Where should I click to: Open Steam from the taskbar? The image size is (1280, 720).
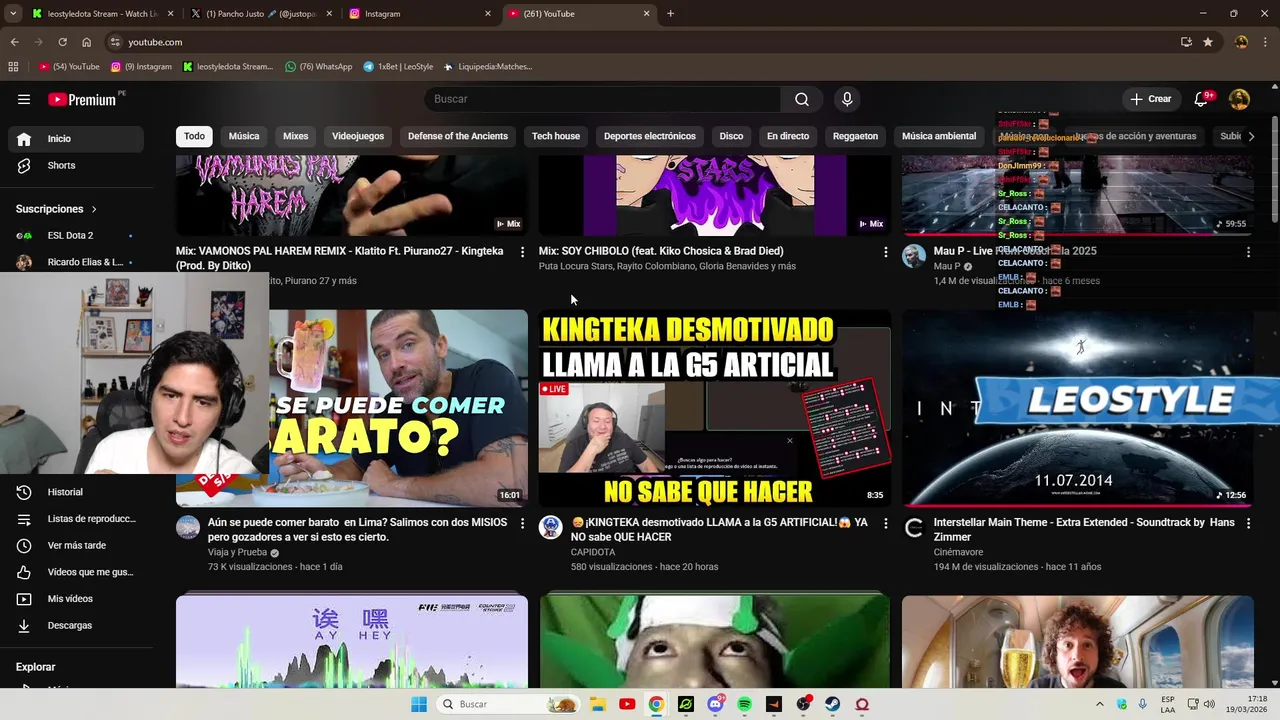coord(832,704)
